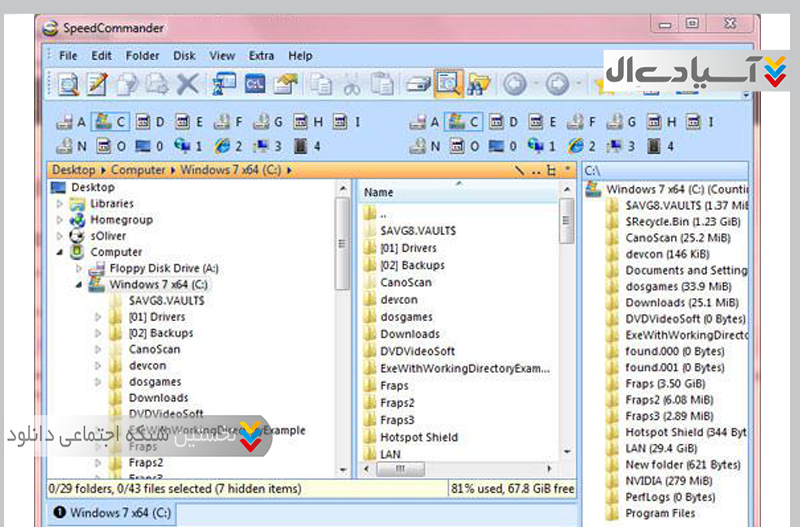This screenshot has width=800, height=527.
Task: Collapse the Computer tree node
Action: [59, 252]
